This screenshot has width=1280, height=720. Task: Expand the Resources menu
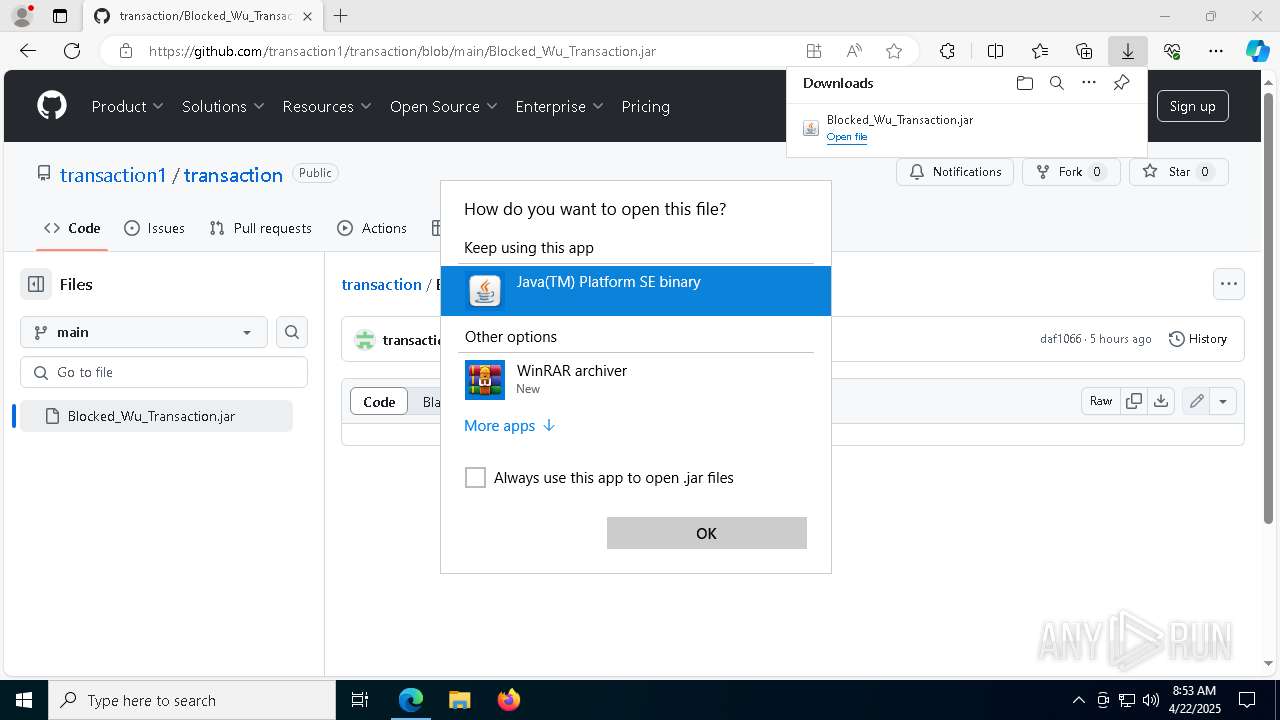[x=327, y=106]
